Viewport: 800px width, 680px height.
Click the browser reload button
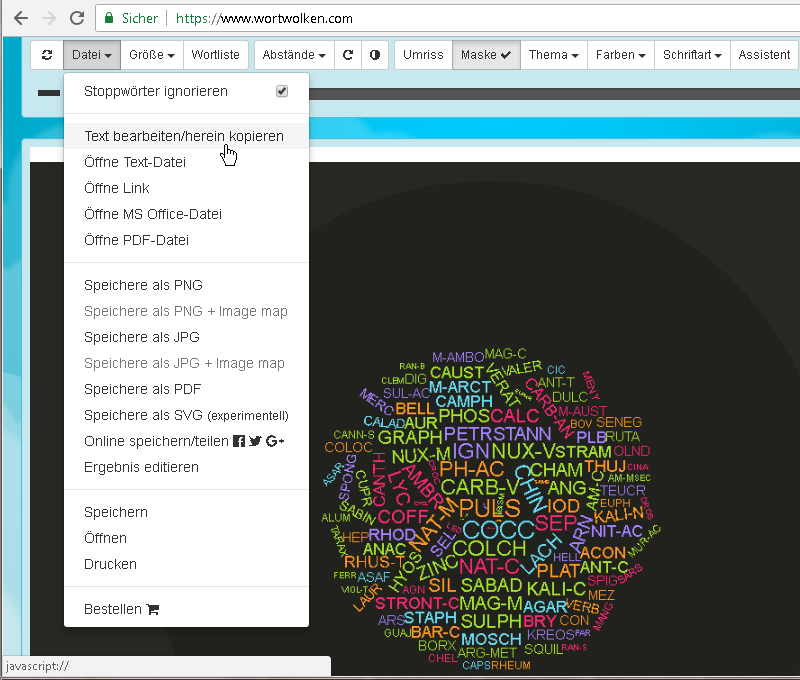coord(77,18)
